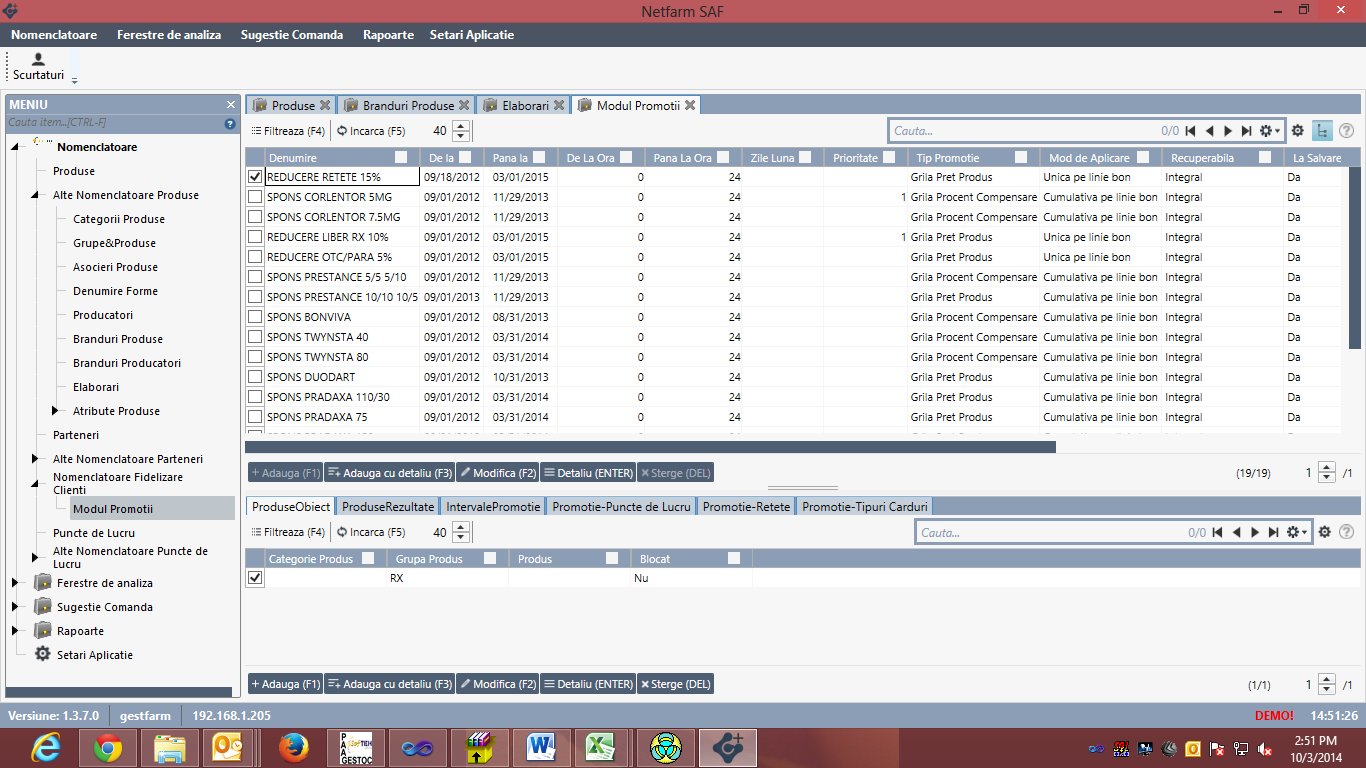Open the Sugestie Comanda menu
This screenshot has height=768, width=1366.
(x=291, y=35)
